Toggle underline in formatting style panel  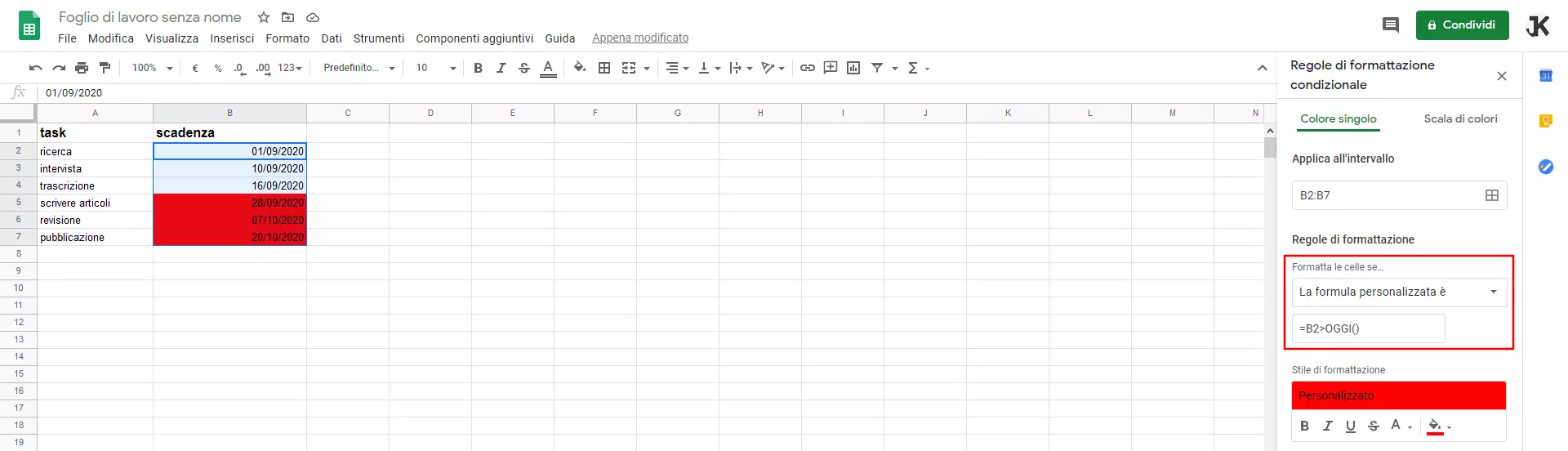click(1351, 426)
